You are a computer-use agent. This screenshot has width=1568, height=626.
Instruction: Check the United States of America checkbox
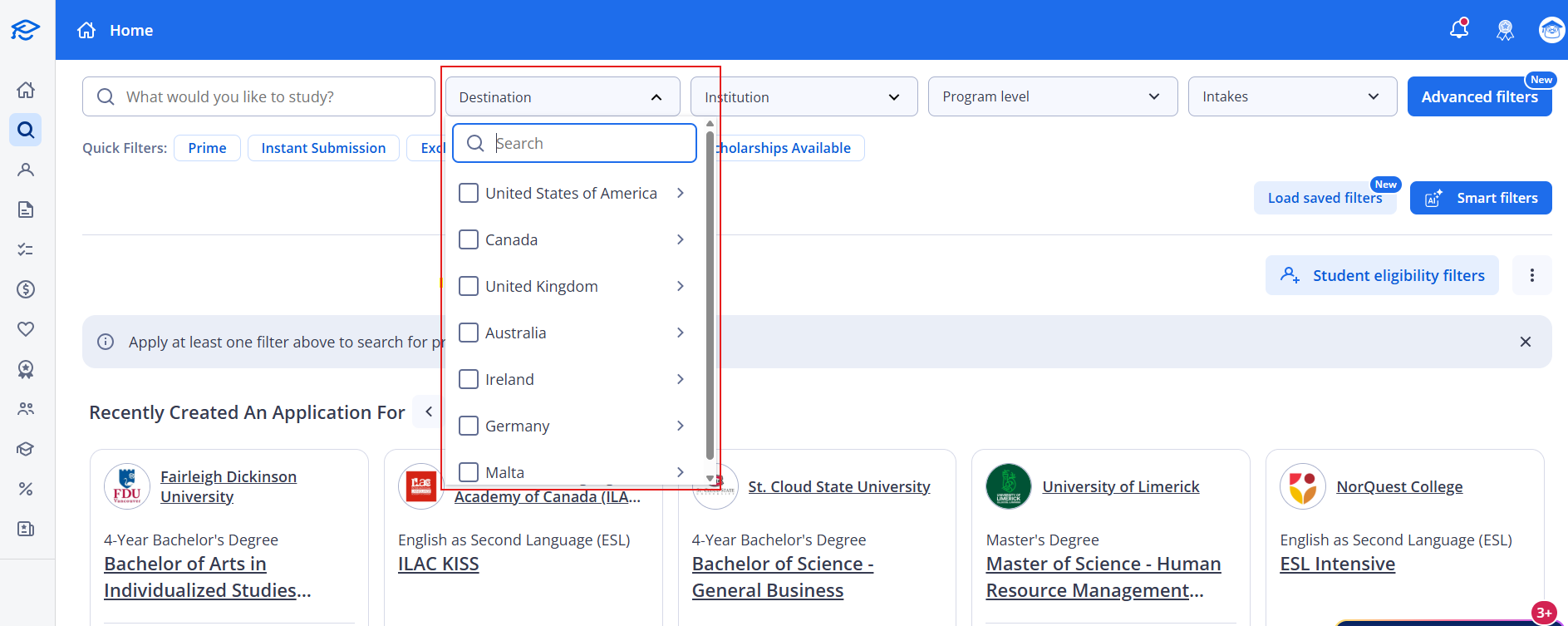[x=469, y=193]
